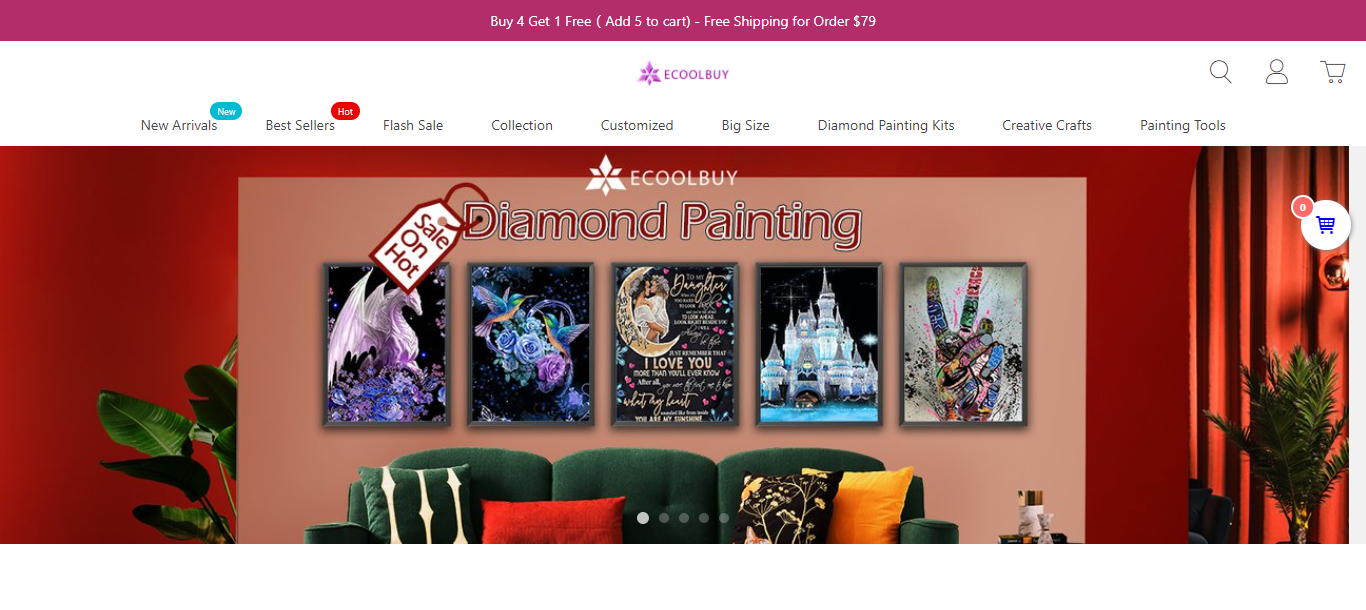Screen dimensions: 1366x610
Task: Click the ECOOLBUY logo on banner
Action: (662, 176)
